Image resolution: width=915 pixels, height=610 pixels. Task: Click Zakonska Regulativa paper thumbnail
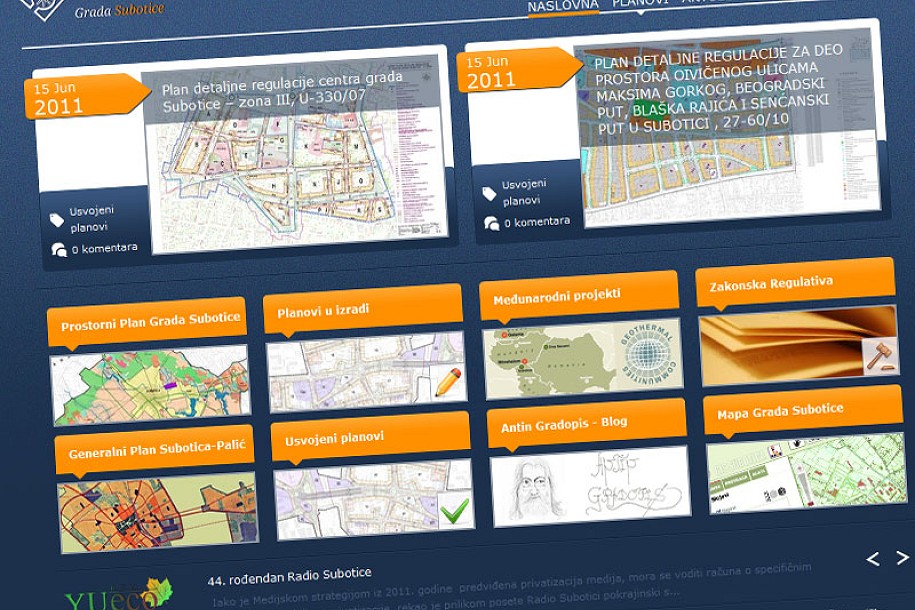[x=798, y=346]
